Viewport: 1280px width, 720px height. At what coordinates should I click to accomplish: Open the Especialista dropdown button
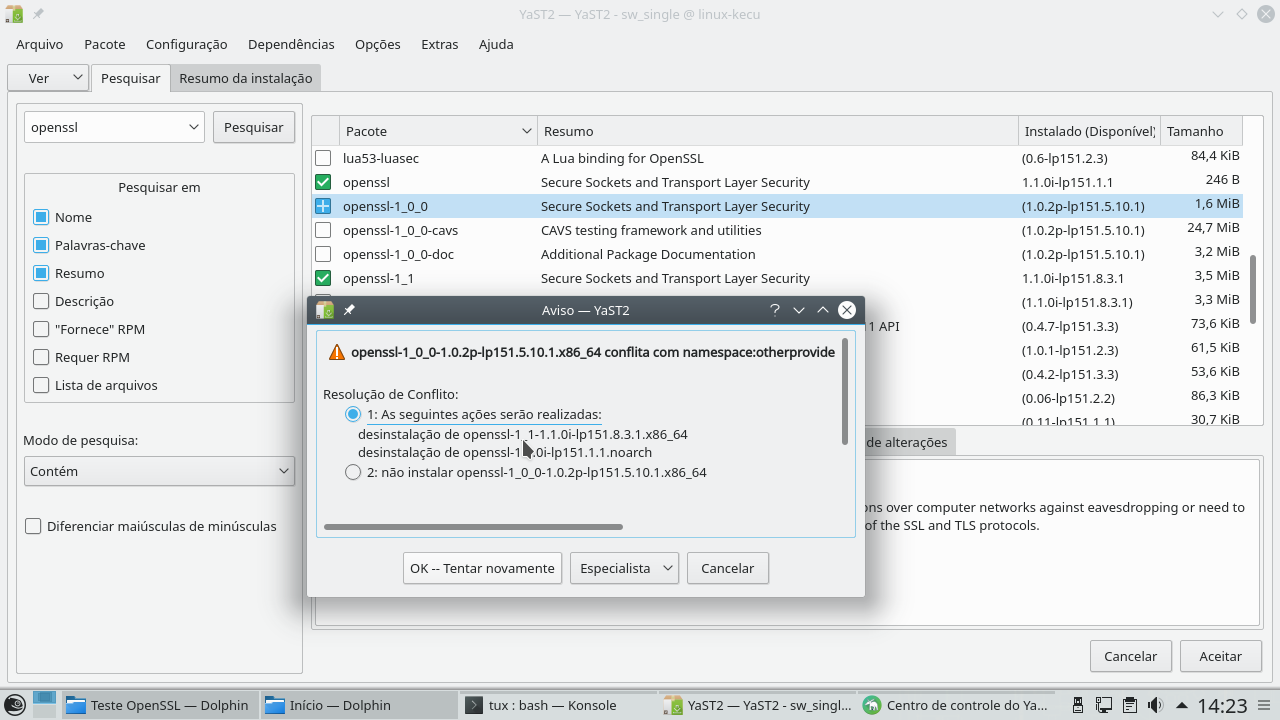point(625,568)
